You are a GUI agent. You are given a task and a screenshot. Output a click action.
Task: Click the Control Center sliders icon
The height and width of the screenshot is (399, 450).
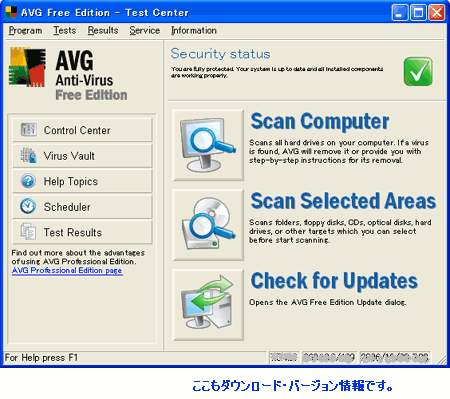coord(29,130)
